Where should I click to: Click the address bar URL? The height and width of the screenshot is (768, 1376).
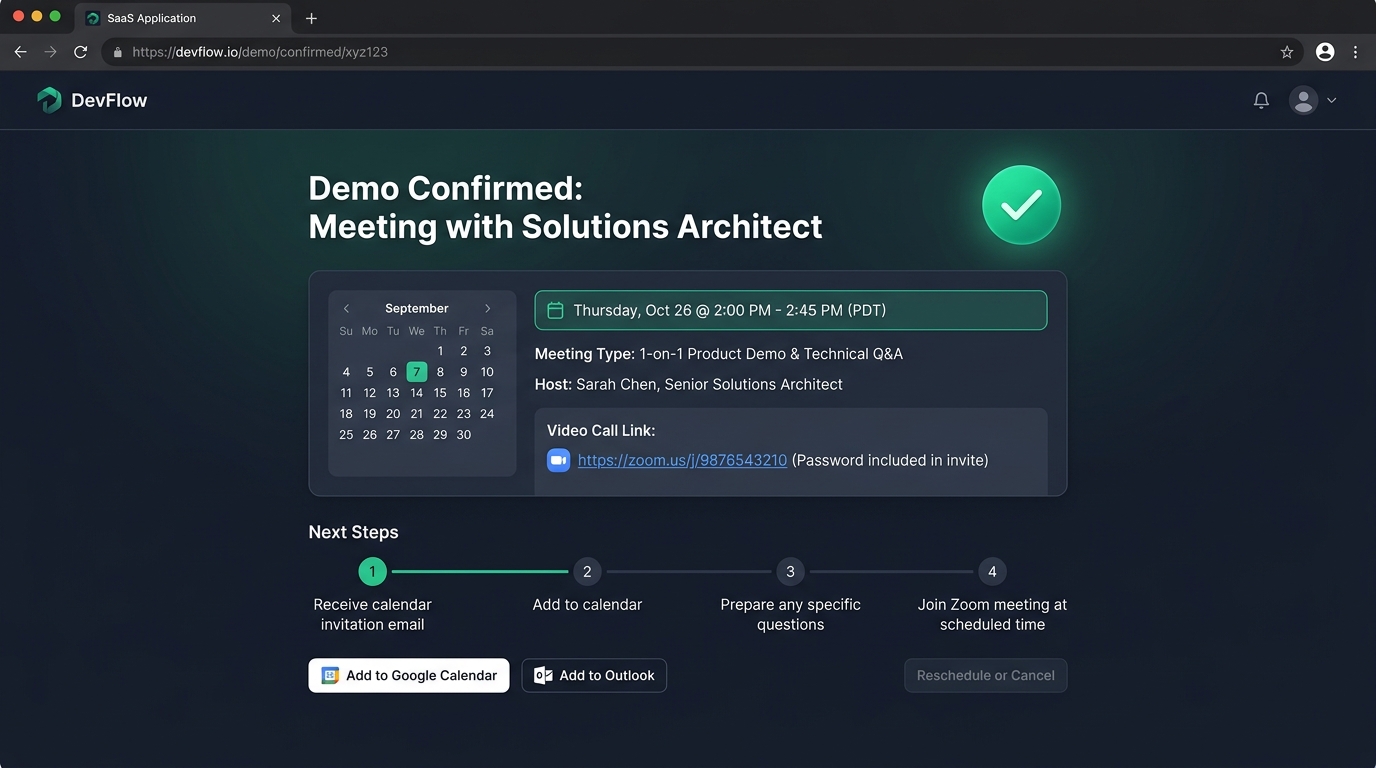(260, 52)
